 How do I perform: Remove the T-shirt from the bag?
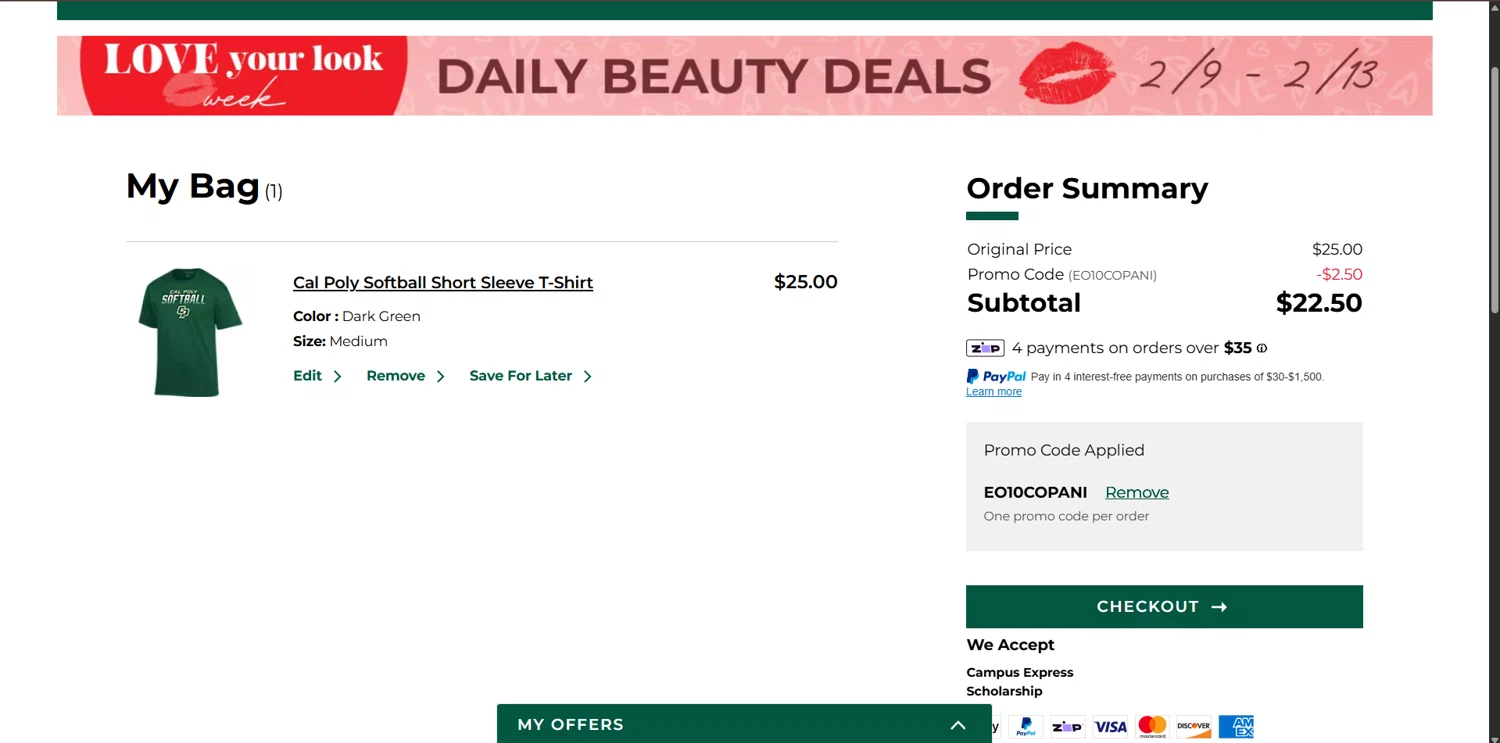click(396, 376)
